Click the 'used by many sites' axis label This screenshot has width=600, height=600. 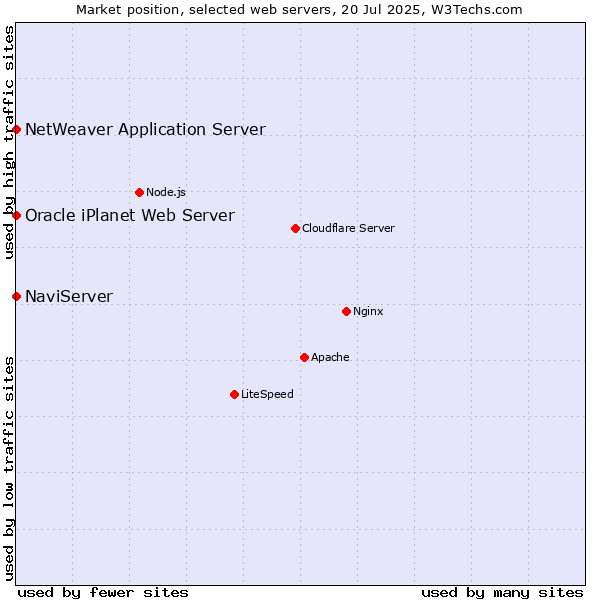coord(502,593)
